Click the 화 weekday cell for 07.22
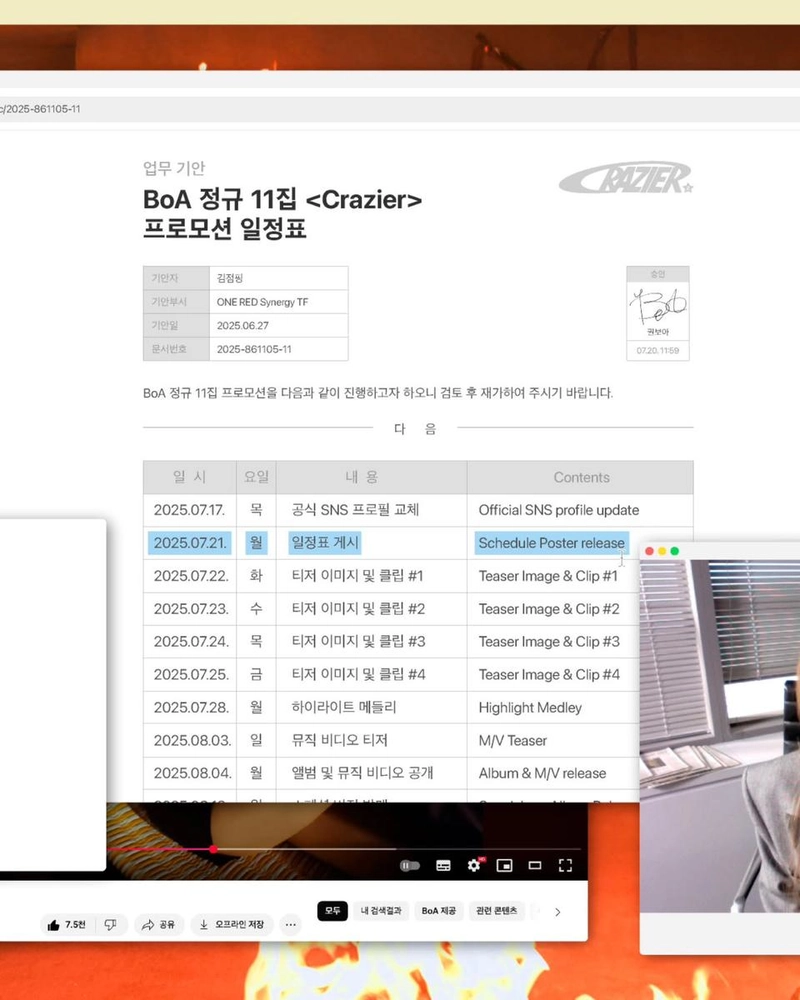 [256, 576]
